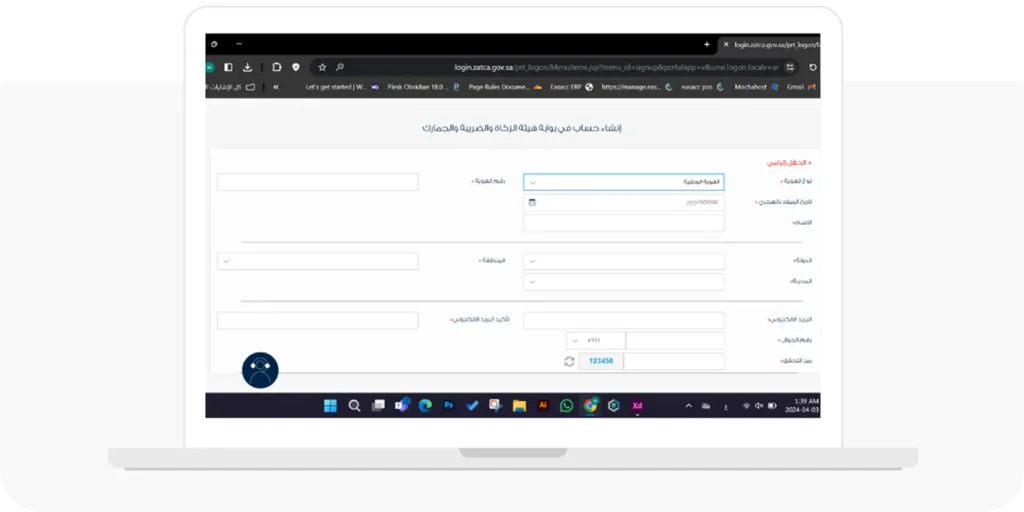
Task: Open Windows Start menu
Action: point(330,405)
